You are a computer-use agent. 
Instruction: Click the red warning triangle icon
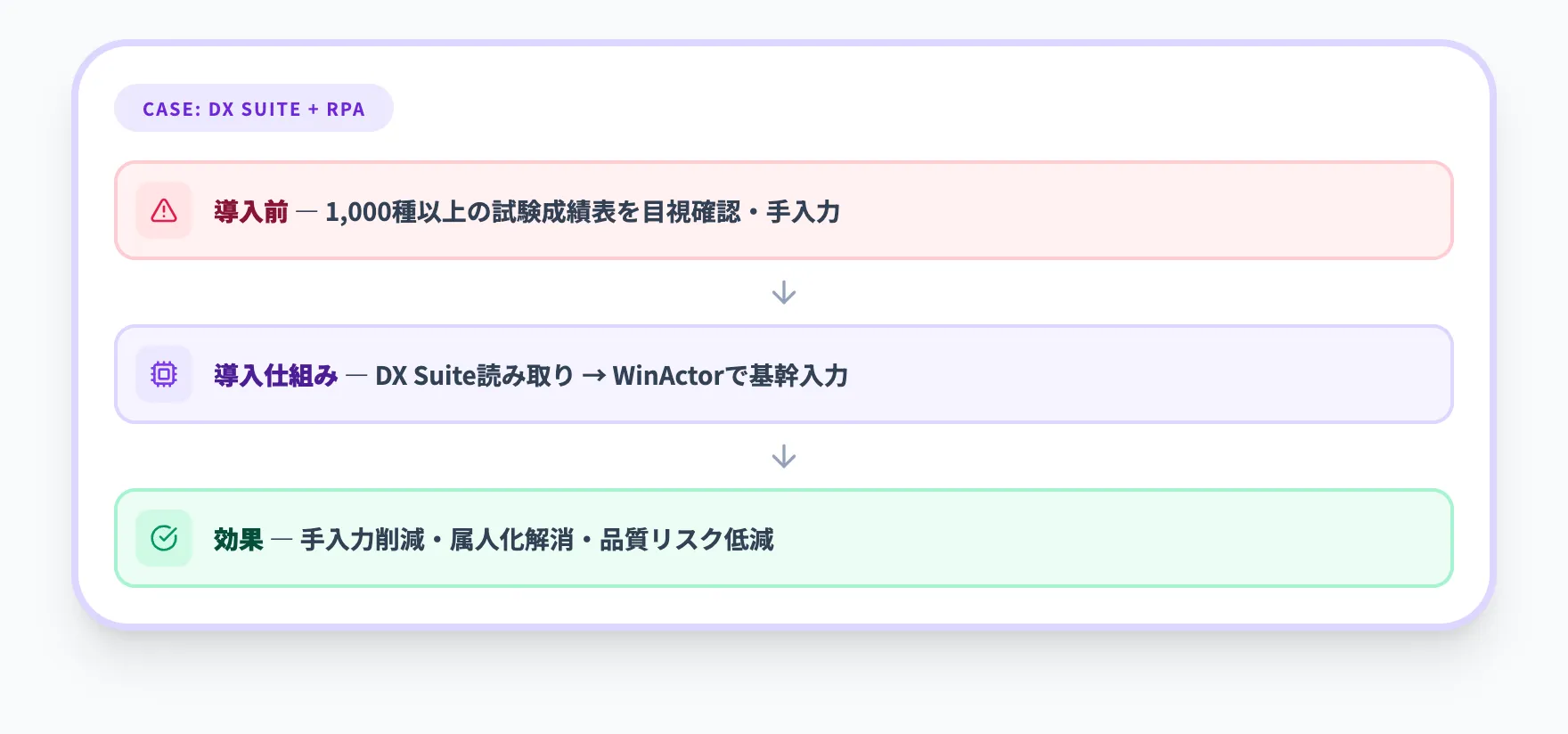(x=164, y=211)
